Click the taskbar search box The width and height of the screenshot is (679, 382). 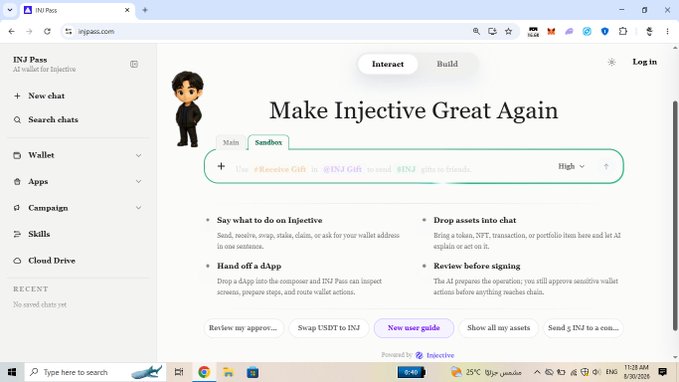pyautogui.click(x=95, y=372)
